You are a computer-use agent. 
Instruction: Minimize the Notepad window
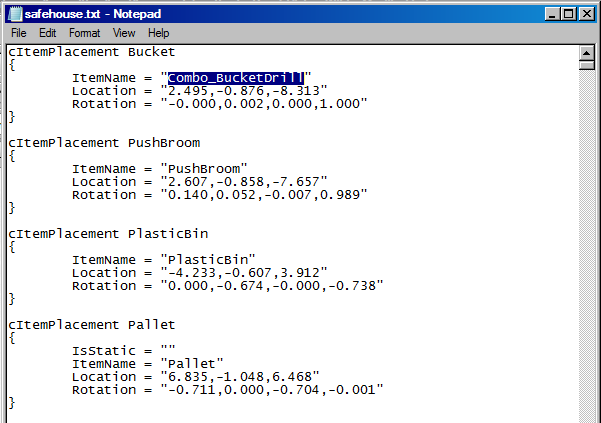[x=552, y=15]
